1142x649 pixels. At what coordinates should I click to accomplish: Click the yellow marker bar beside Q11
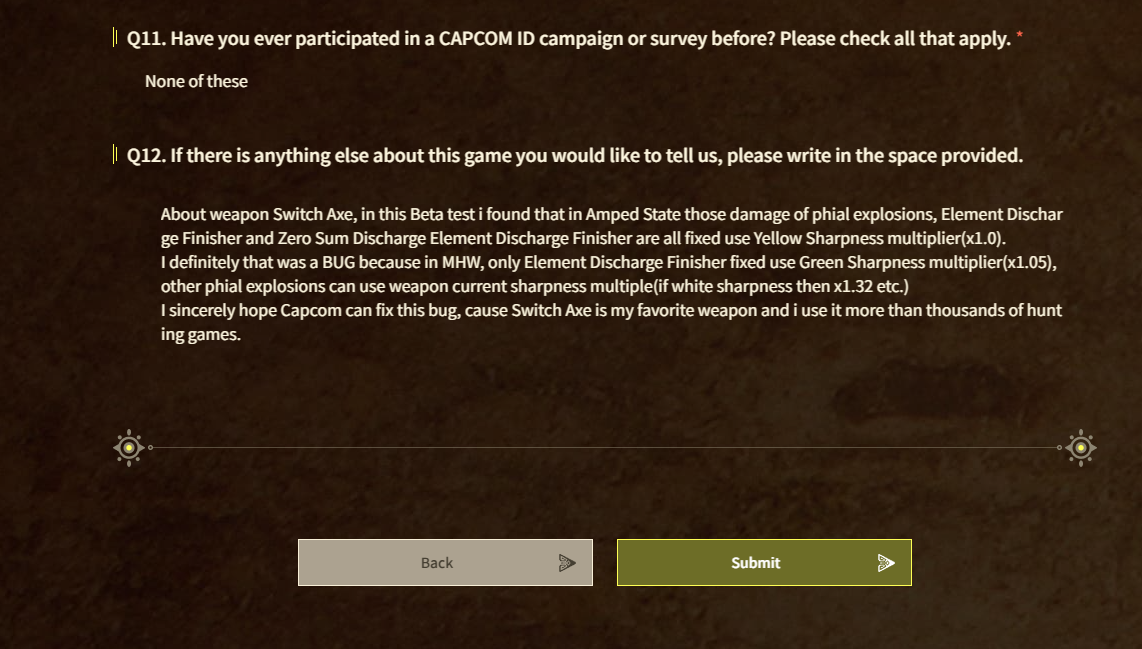[x=115, y=39]
